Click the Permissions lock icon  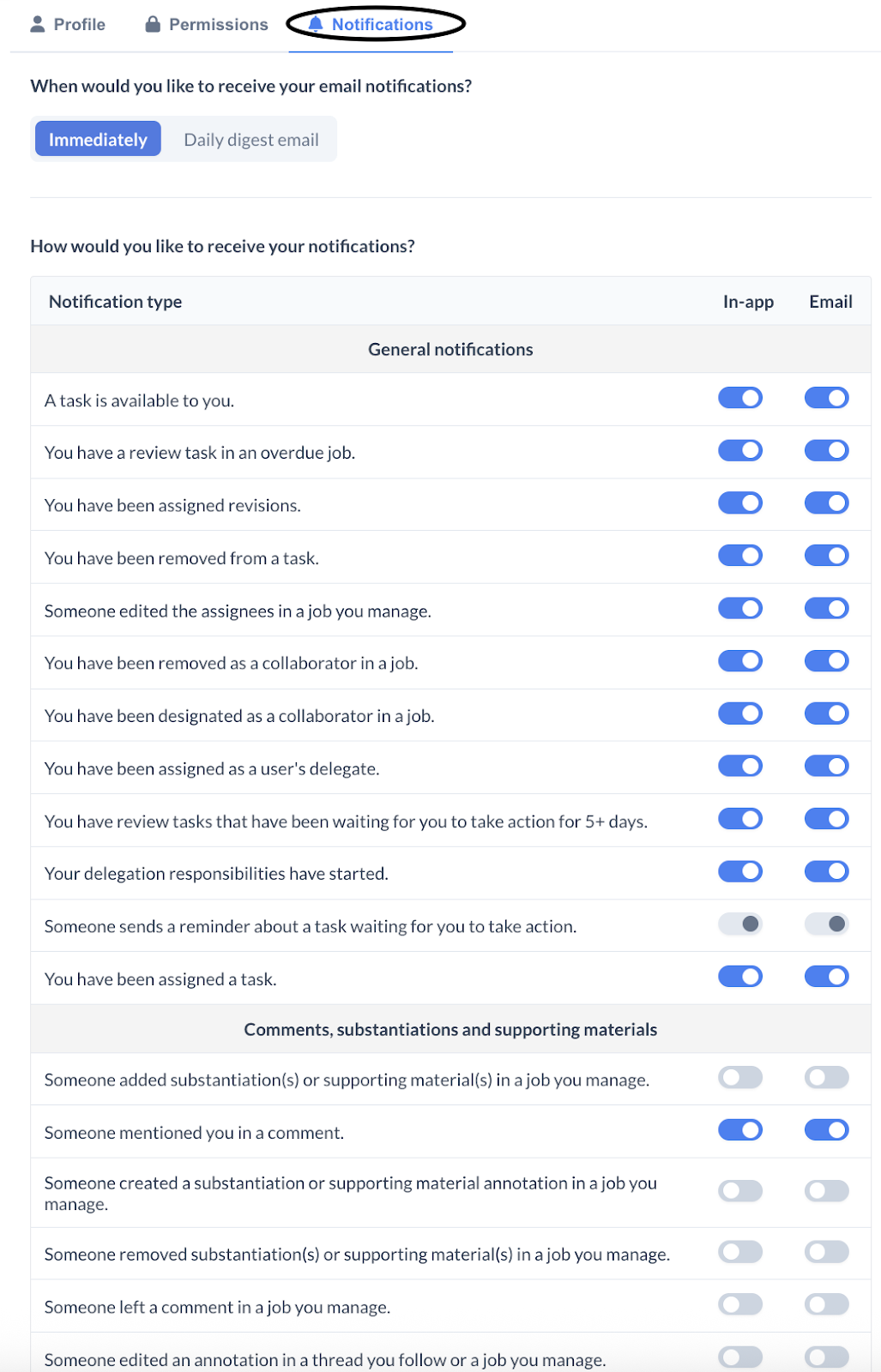(x=153, y=24)
